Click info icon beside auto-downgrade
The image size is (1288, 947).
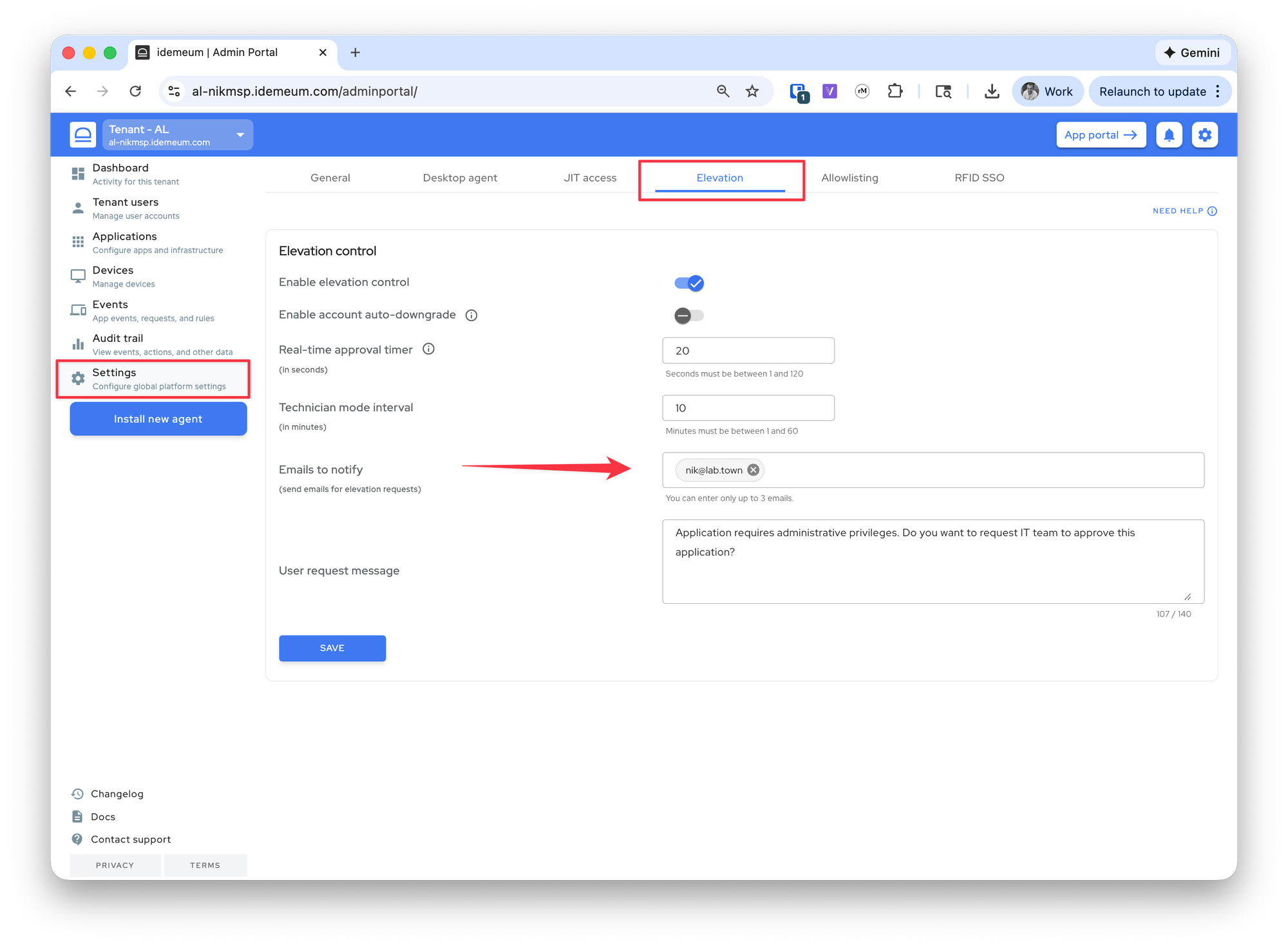[x=471, y=315]
